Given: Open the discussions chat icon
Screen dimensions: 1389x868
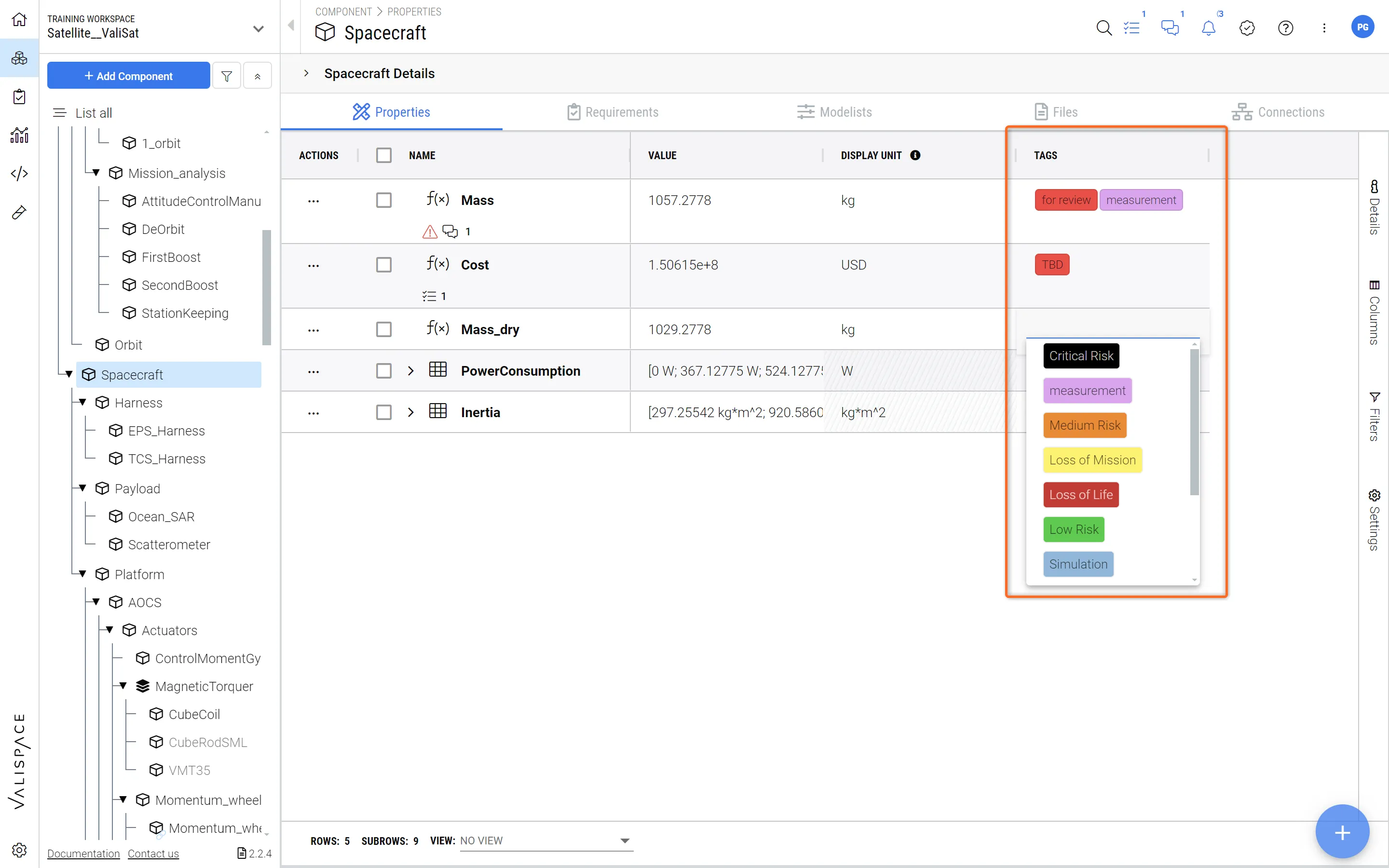Looking at the screenshot, I should tap(1169, 27).
